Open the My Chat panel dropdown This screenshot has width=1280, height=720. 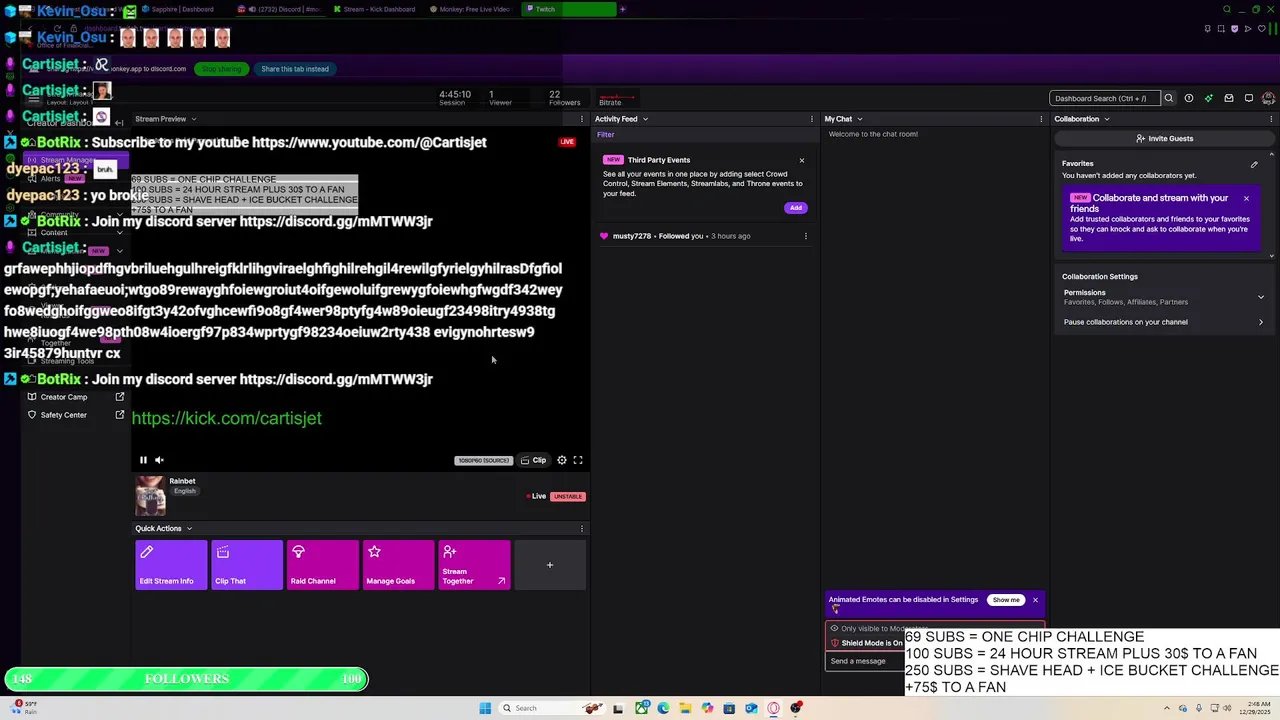tap(860, 119)
